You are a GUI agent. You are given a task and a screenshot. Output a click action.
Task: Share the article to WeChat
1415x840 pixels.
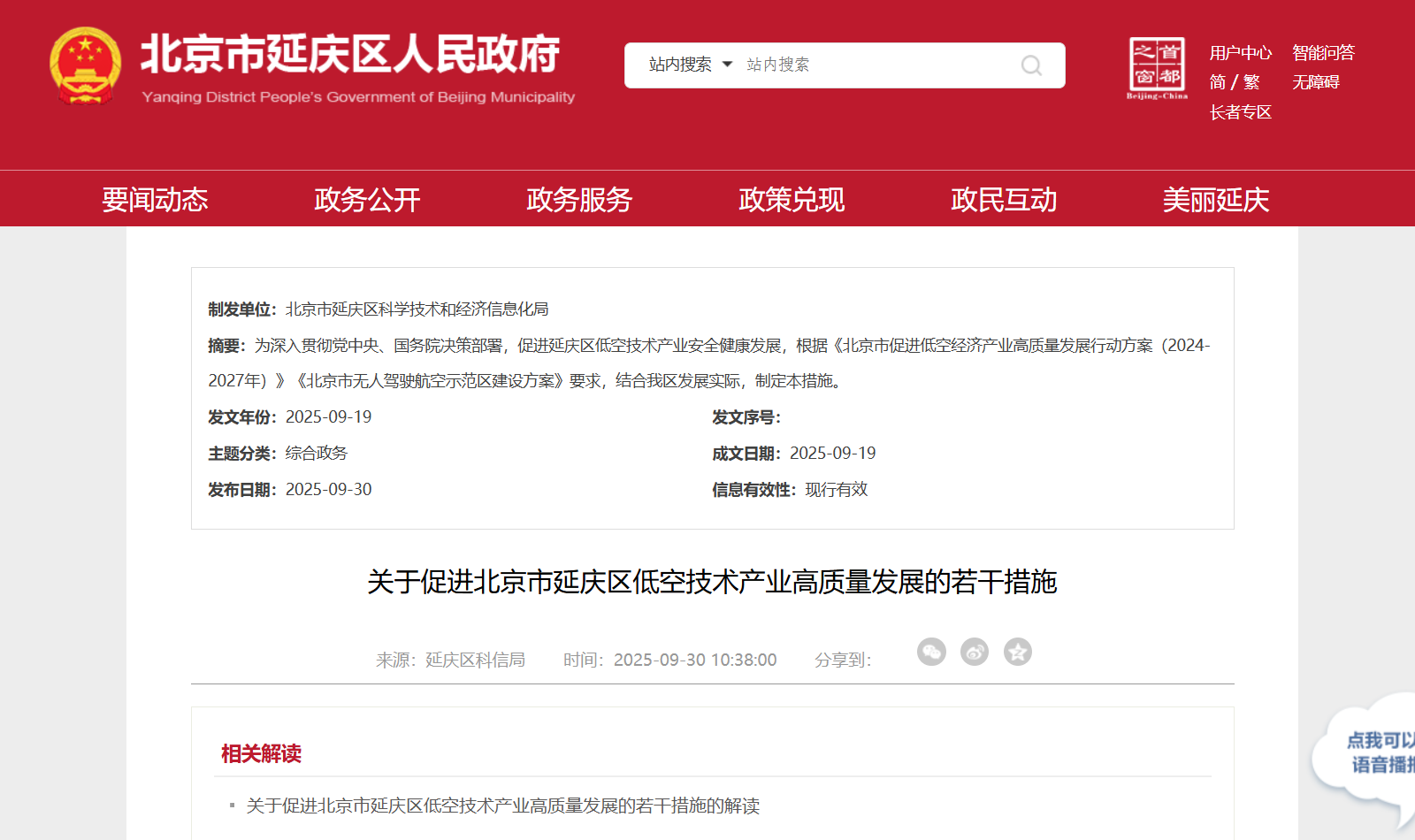[931, 652]
